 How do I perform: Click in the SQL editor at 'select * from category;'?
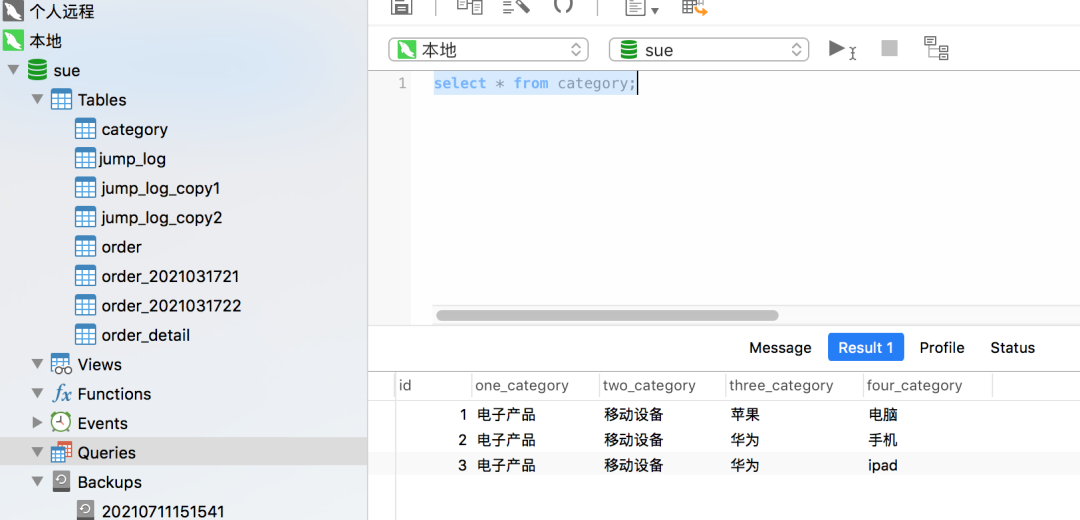tap(534, 83)
